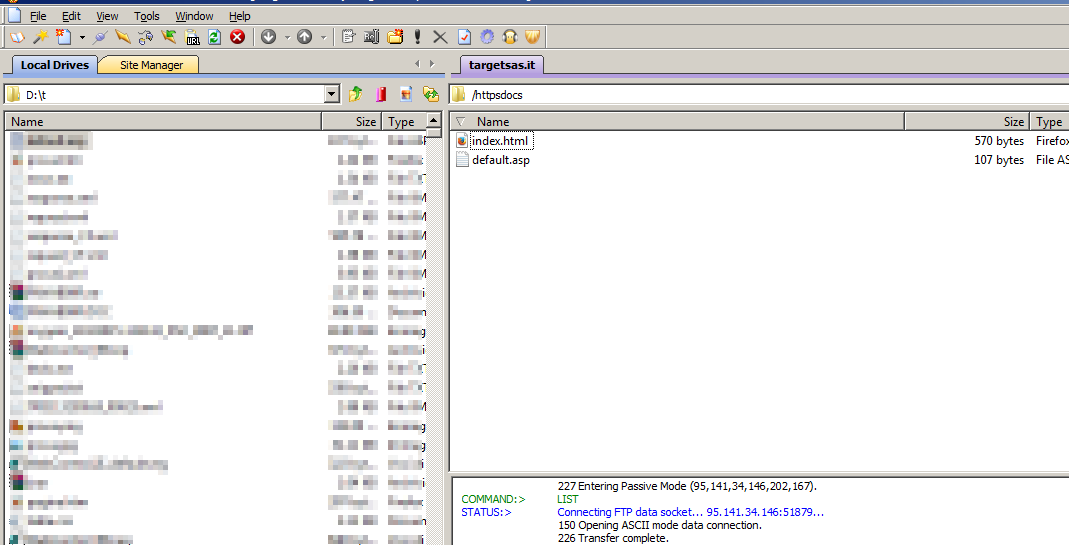Click the headphones support icon
Viewport: 1069px width, 545px height.
coord(510,37)
